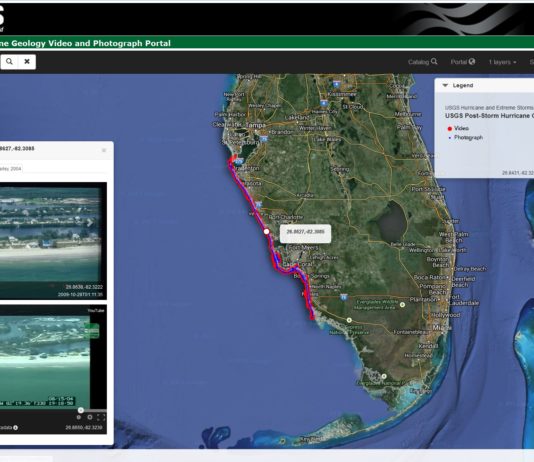Close the coordinate popup panel
The width and height of the screenshot is (534, 462).
(104, 150)
